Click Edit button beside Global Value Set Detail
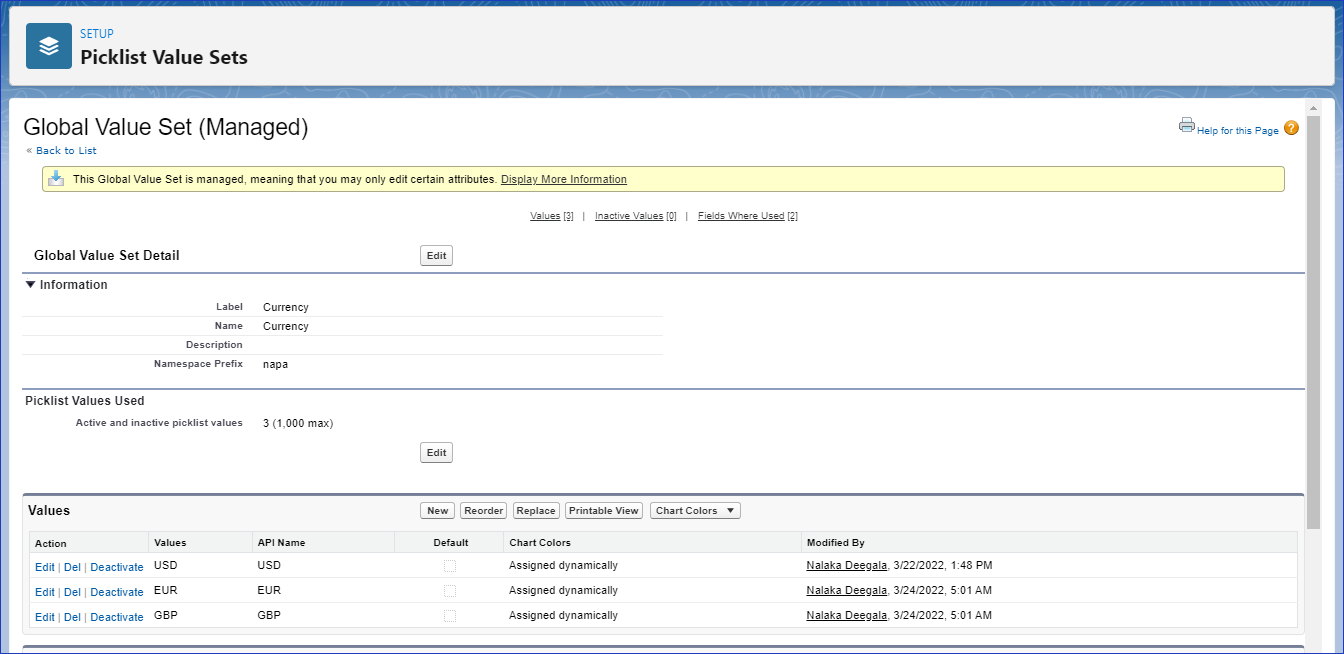The image size is (1344, 654). click(436, 256)
